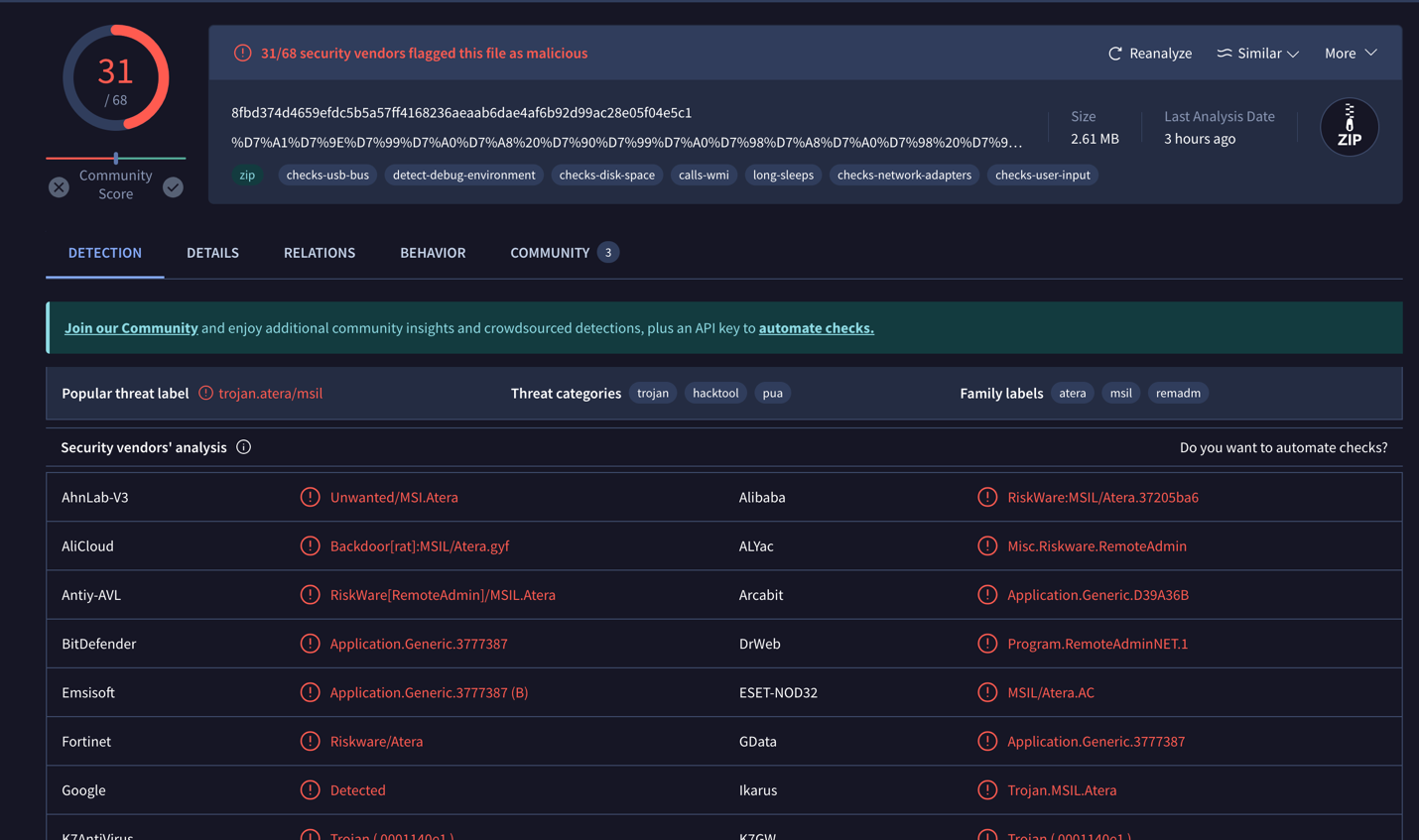This screenshot has height=840, width=1419.
Task: Click the remadm family label chip
Action: coord(1178,393)
